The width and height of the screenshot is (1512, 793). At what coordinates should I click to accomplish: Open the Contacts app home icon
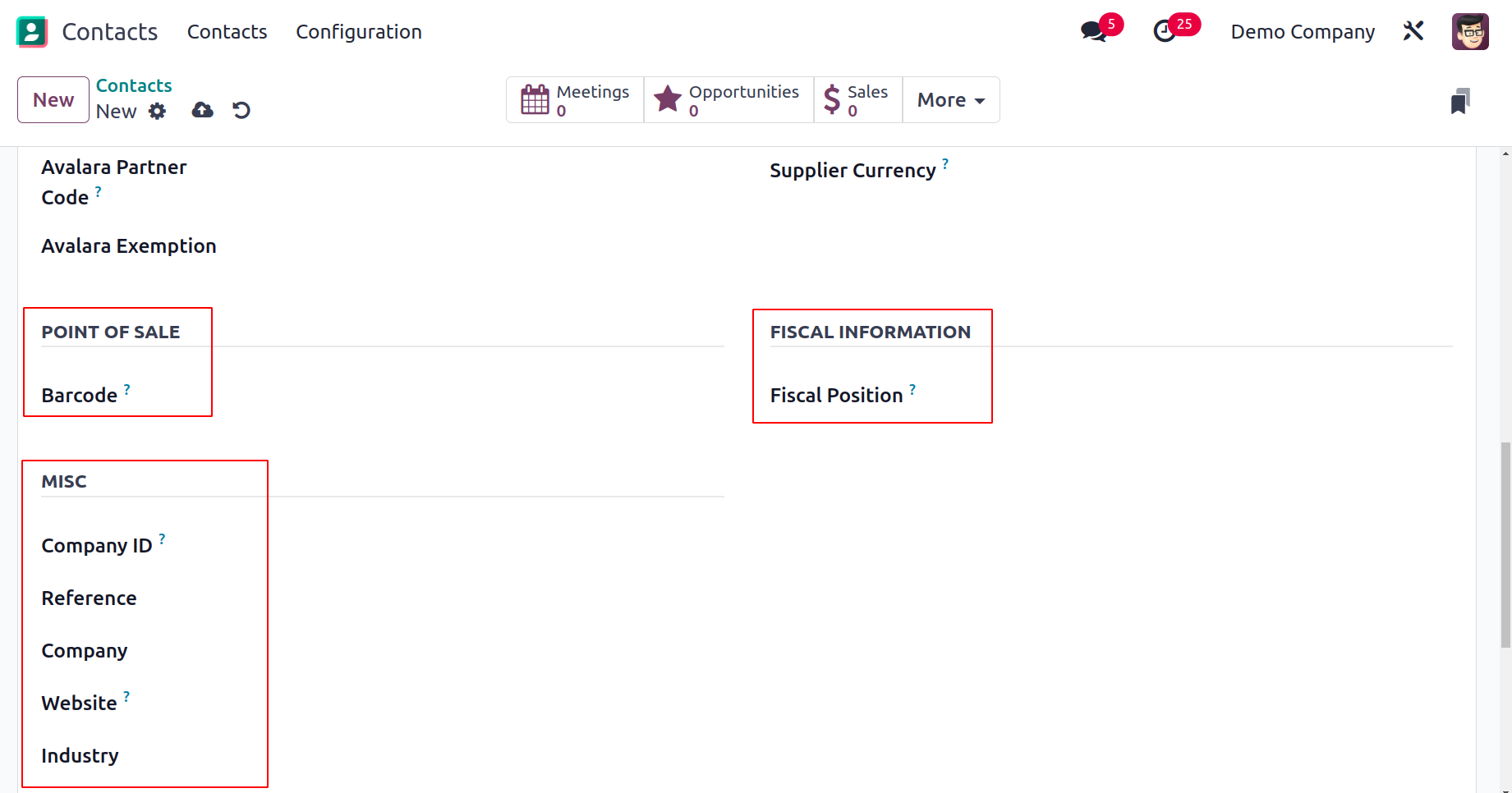[32, 32]
